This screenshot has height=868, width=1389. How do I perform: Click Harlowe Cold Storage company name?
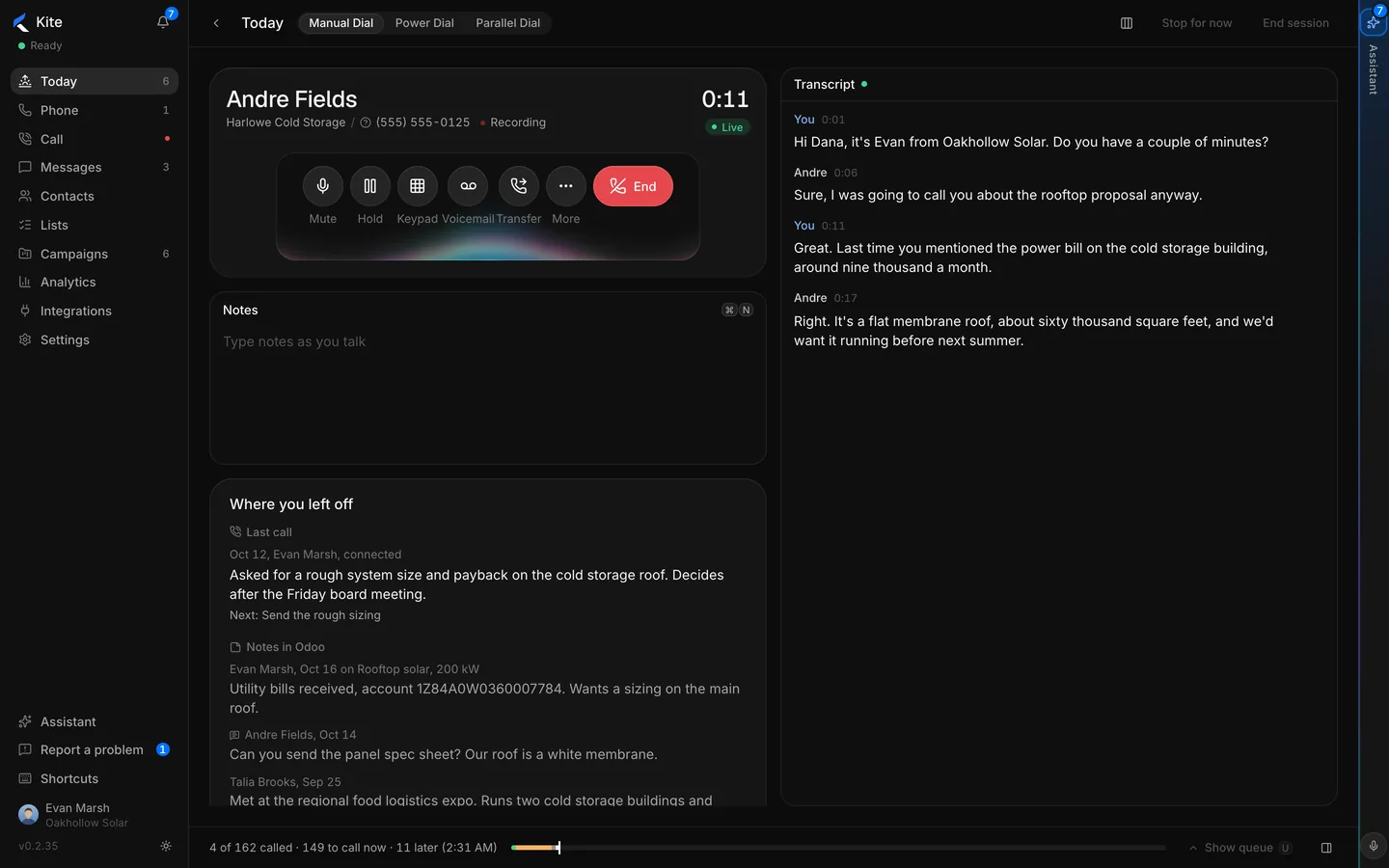tap(286, 122)
